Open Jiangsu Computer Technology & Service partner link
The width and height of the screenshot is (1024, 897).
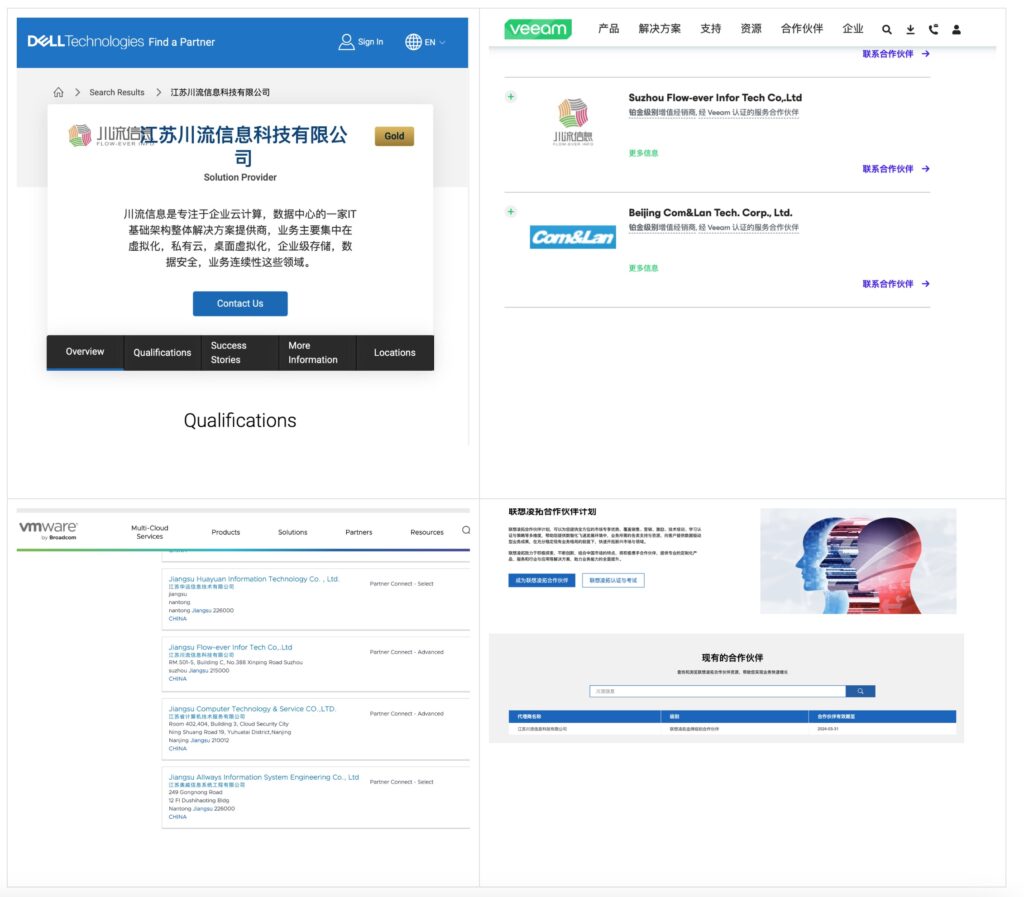click(252, 709)
